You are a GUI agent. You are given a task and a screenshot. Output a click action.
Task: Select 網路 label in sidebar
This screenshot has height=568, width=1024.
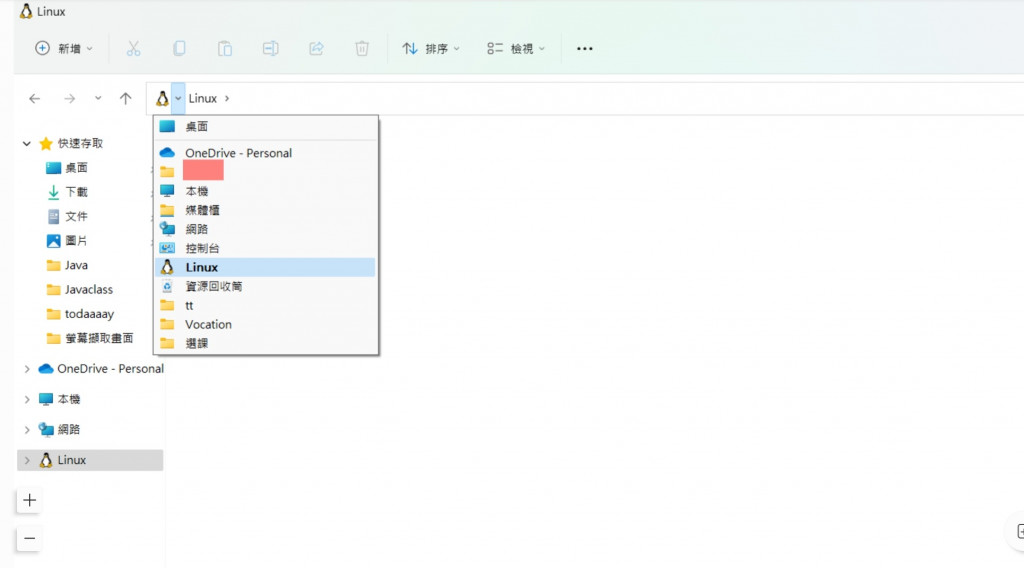[x=69, y=430]
